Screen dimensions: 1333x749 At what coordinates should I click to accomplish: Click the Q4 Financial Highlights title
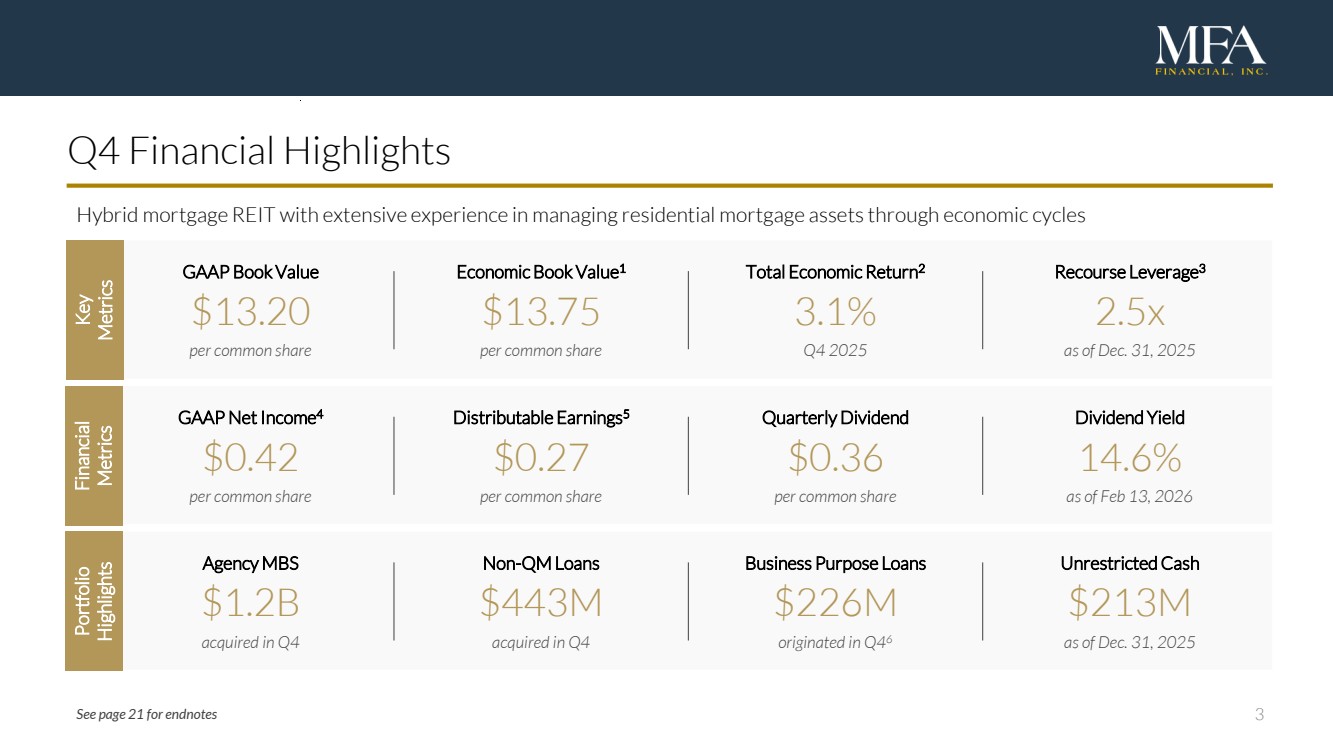pyautogui.click(x=259, y=152)
